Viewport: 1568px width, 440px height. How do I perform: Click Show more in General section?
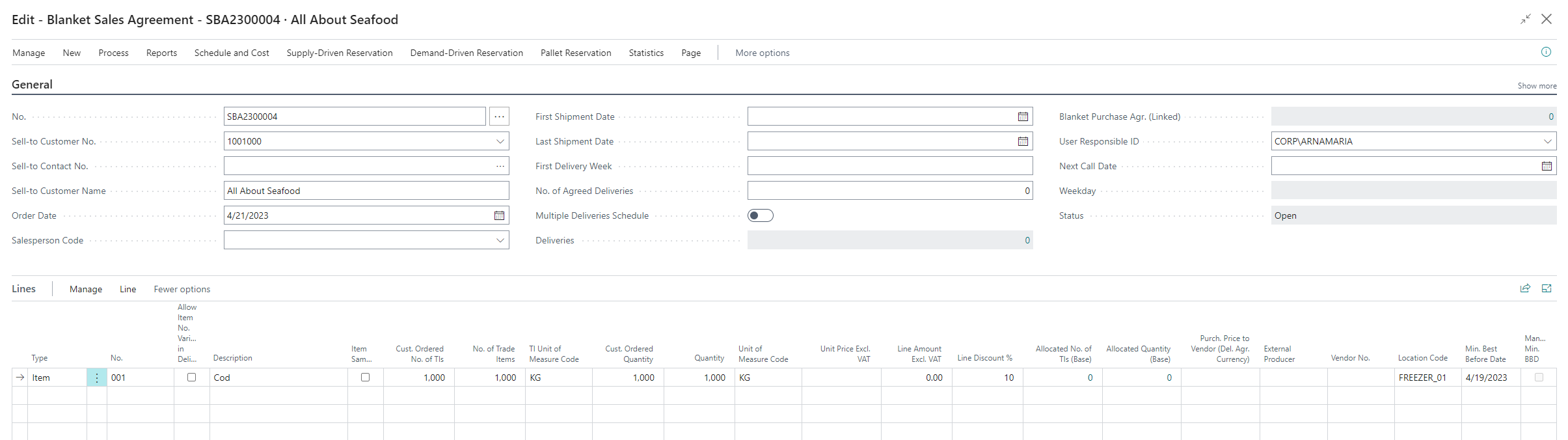(1537, 86)
